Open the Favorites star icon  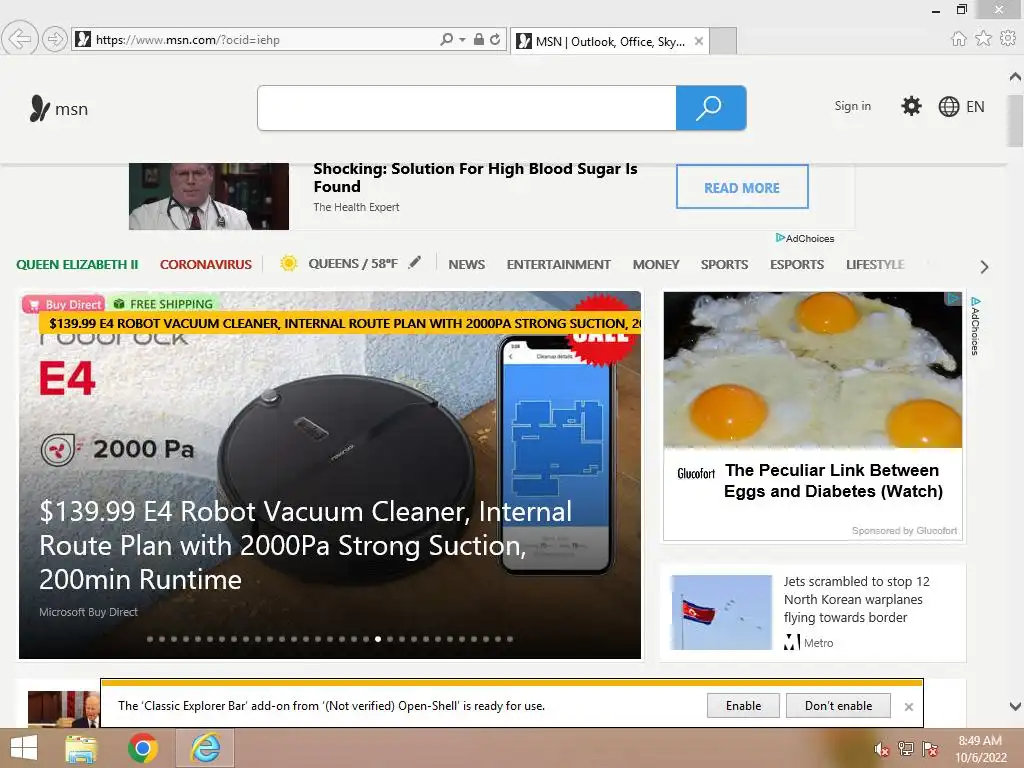[x=983, y=39]
